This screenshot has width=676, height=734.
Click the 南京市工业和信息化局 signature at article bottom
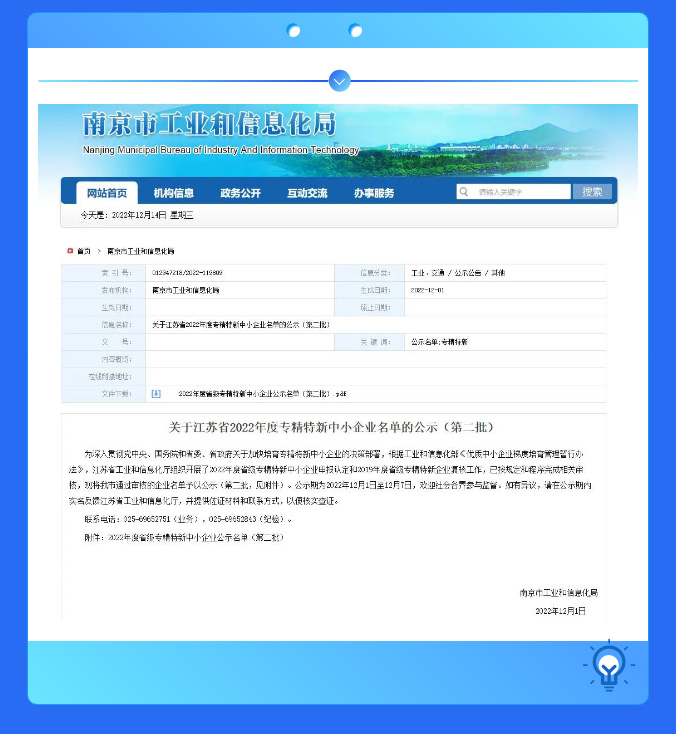coord(558,593)
